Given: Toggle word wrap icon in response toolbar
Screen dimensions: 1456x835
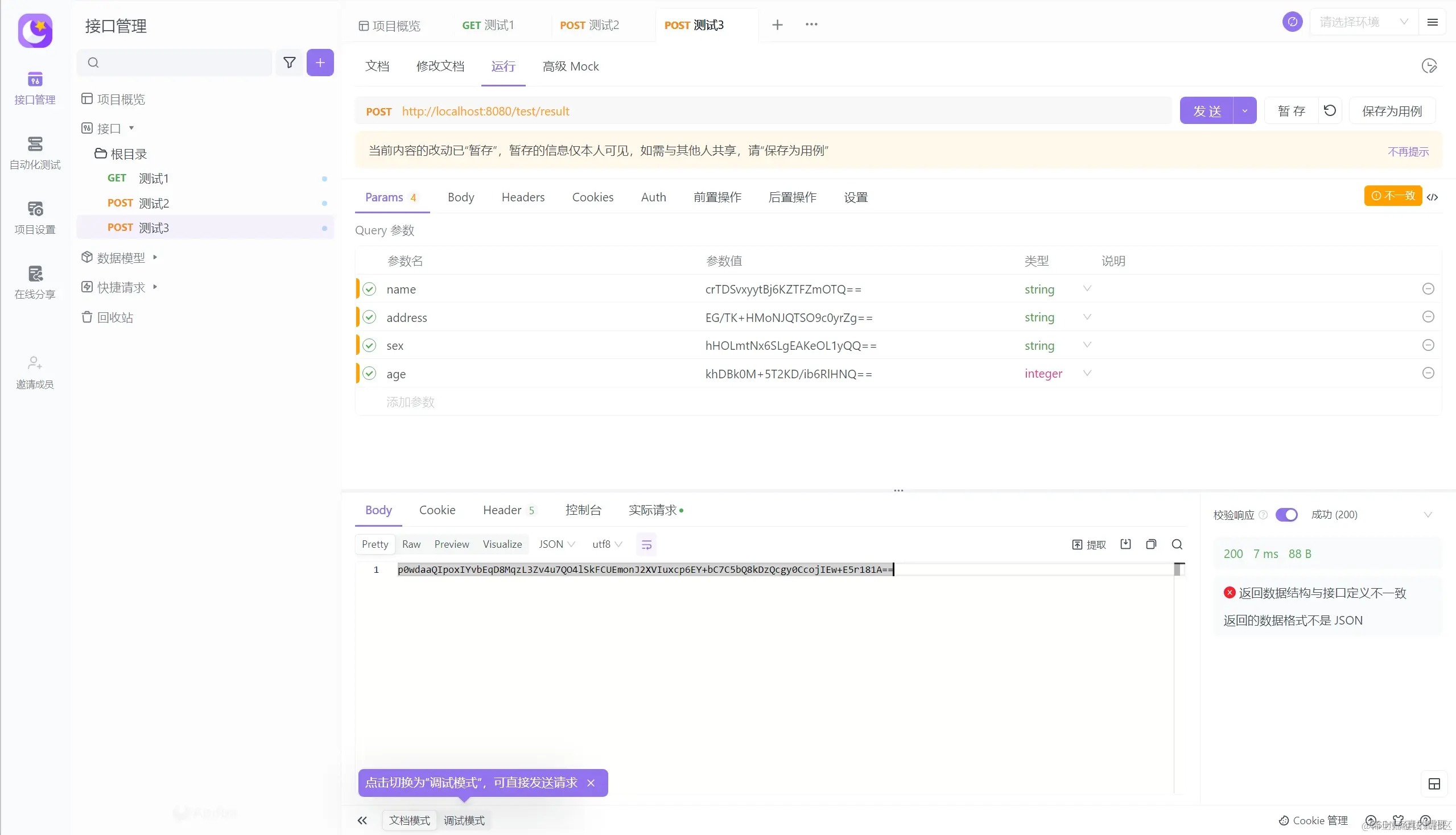Looking at the screenshot, I should point(646,545).
